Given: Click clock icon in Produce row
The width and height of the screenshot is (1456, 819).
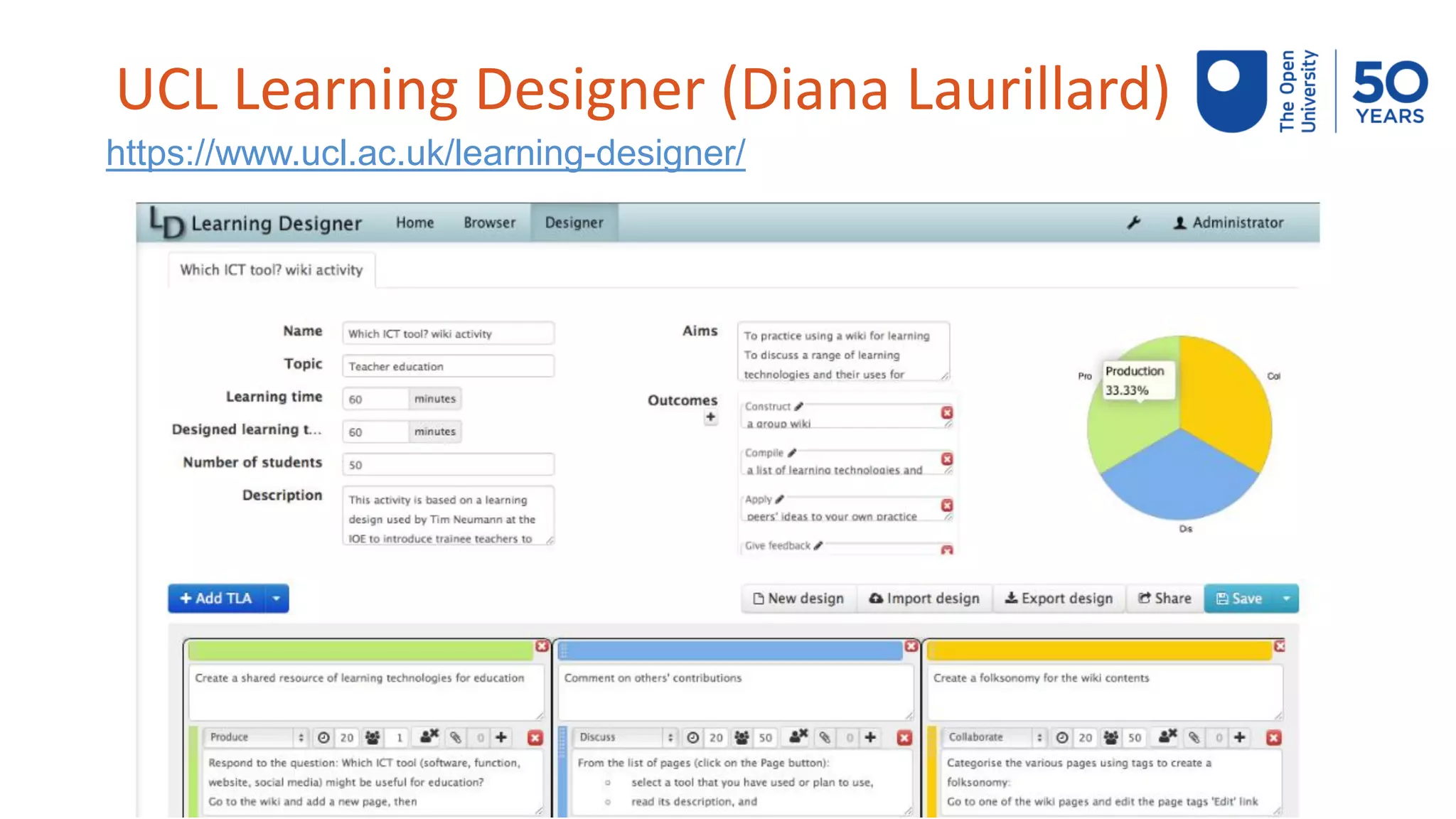Looking at the screenshot, I should [323, 738].
